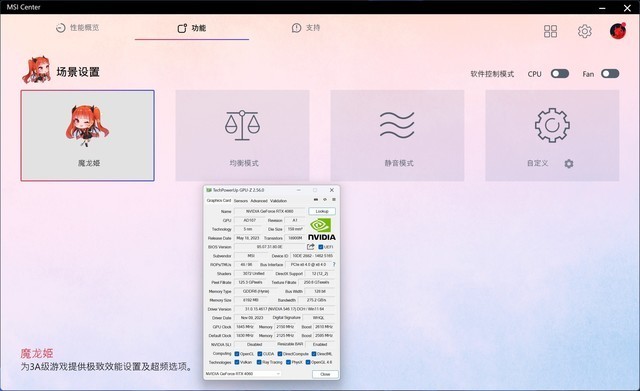Click the 场景设置 heading
This screenshot has width=640, height=391.
[78, 72]
